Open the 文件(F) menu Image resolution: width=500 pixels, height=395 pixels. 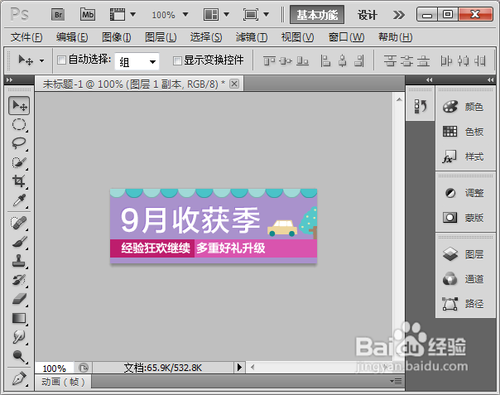click(26, 37)
